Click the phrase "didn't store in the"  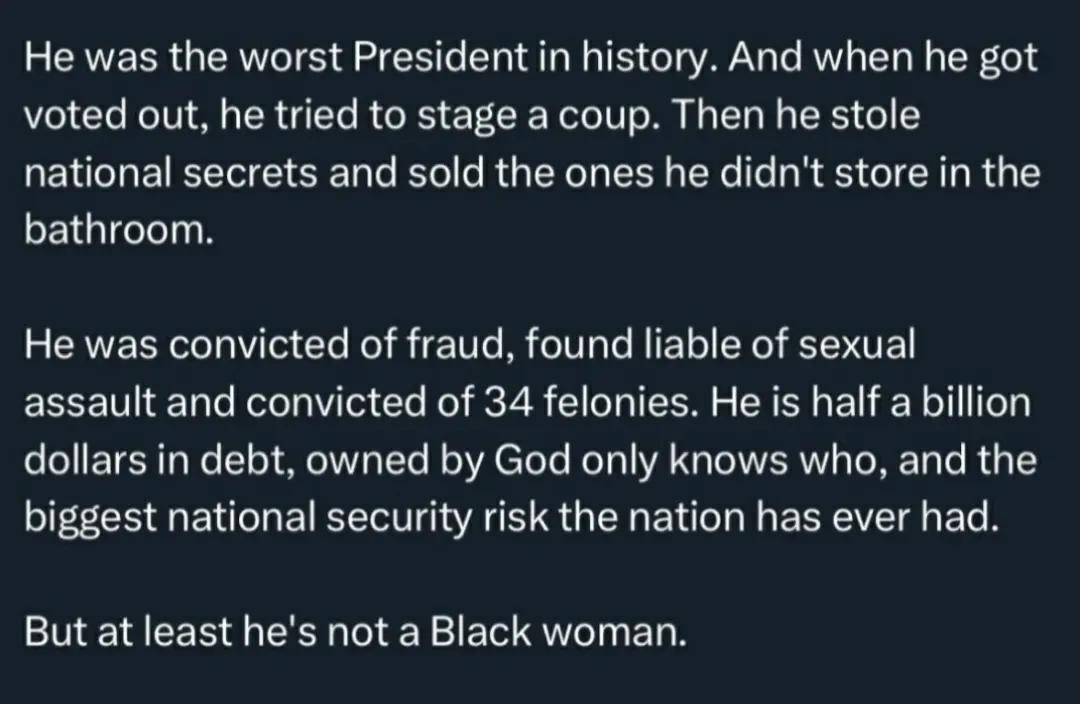tap(880, 173)
